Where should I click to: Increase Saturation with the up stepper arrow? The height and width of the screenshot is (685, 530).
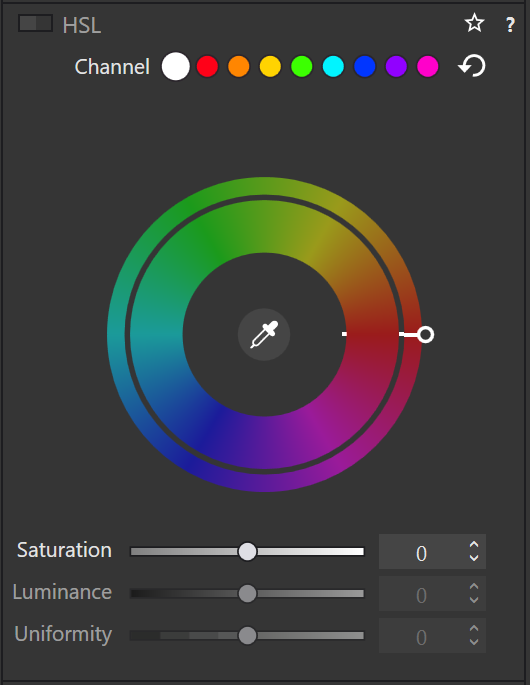point(474,545)
